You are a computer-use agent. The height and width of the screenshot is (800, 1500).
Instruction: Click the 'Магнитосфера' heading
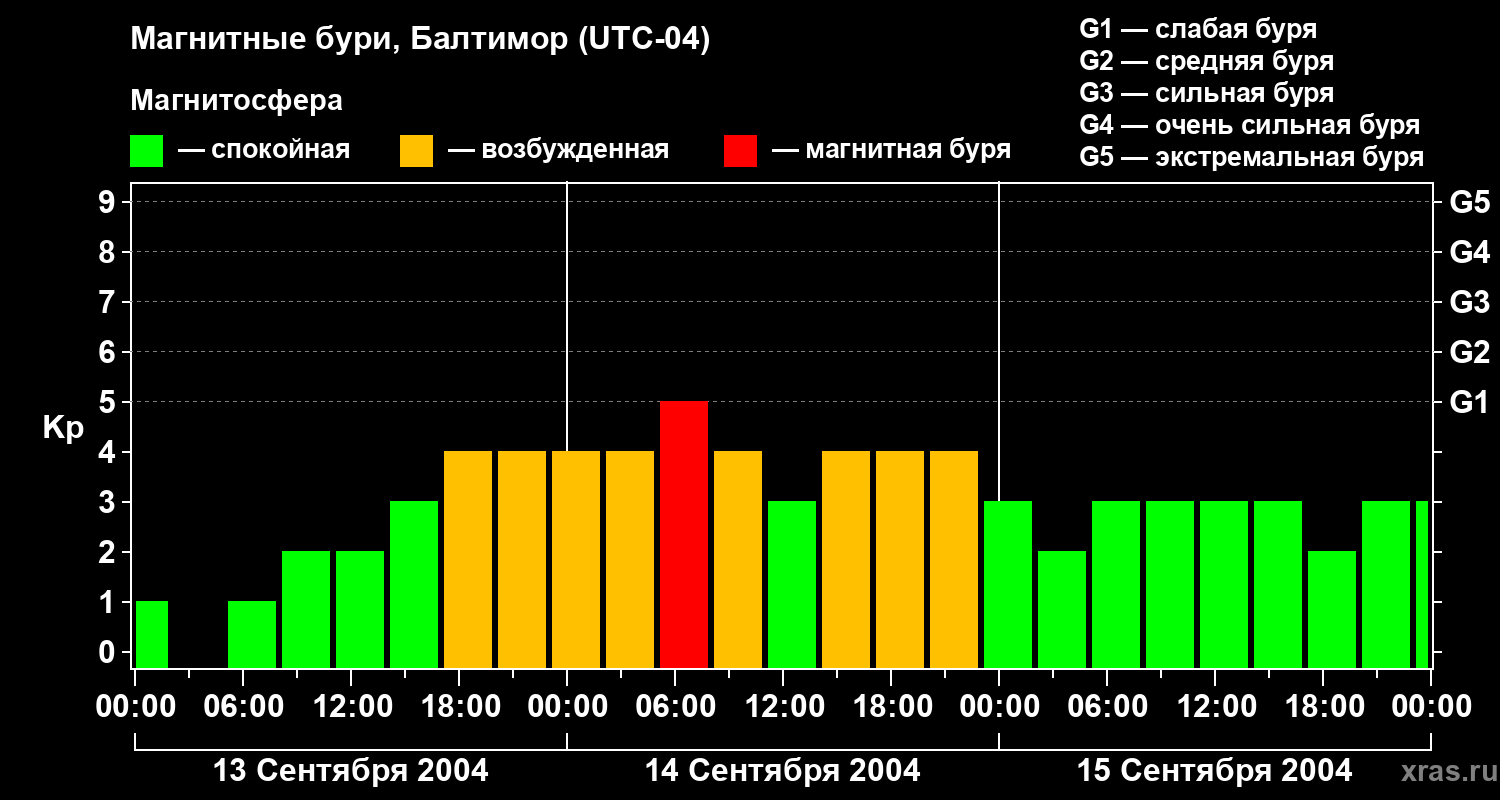click(236, 101)
